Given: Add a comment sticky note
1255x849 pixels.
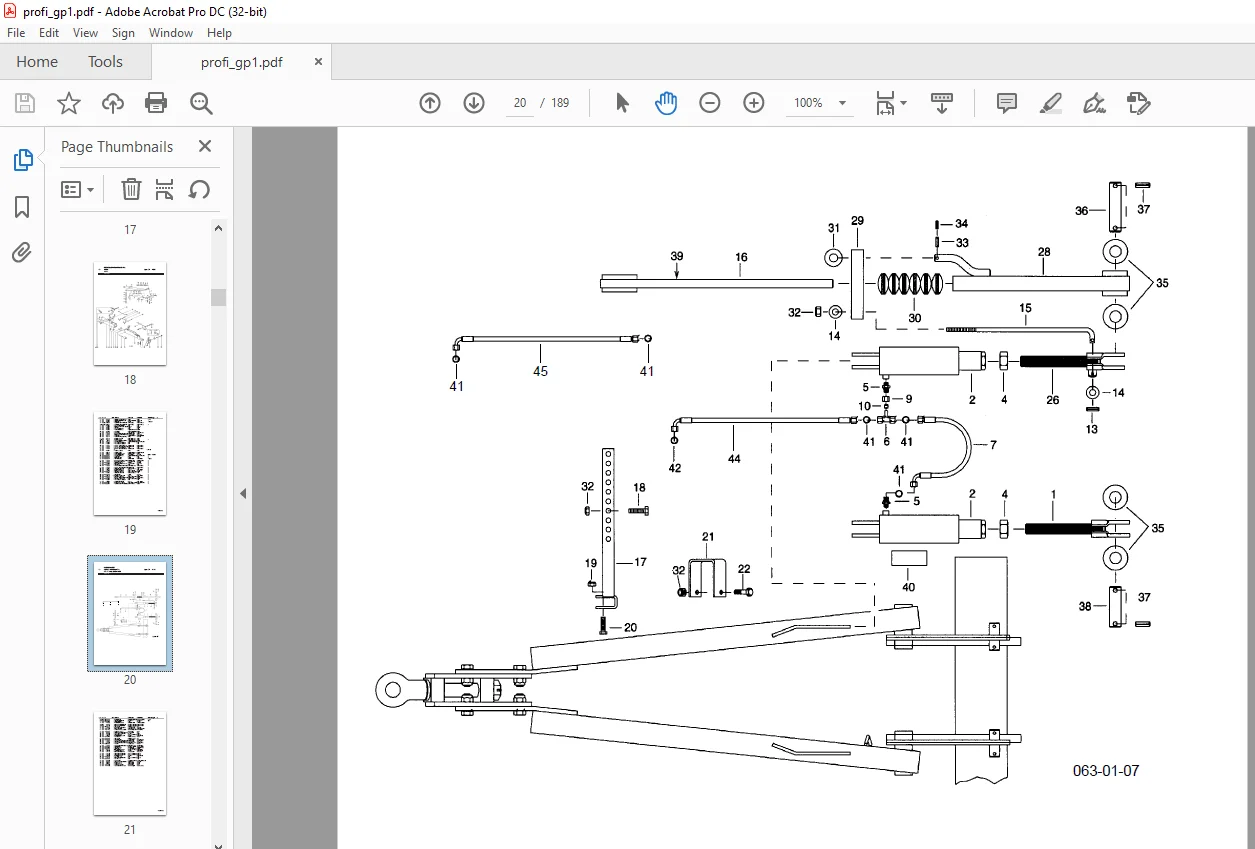Looking at the screenshot, I should point(1007,103).
